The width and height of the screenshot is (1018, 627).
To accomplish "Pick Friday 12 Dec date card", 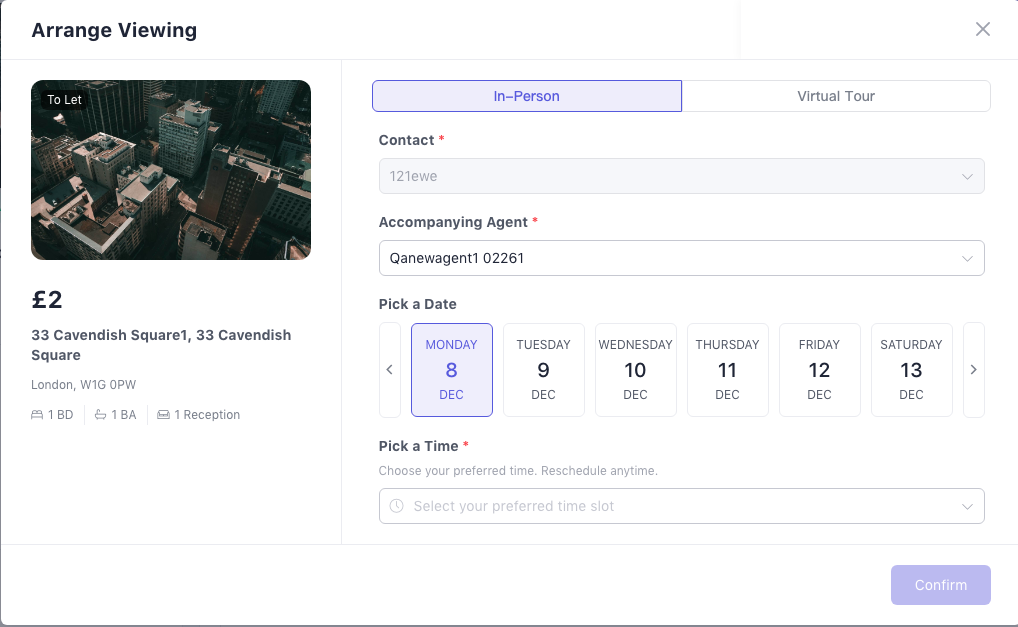I will (819, 369).
